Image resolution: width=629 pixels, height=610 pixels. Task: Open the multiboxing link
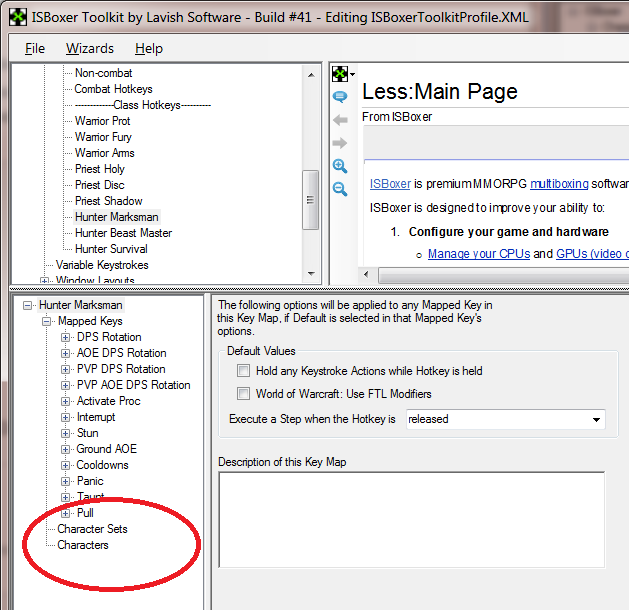(x=559, y=184)
